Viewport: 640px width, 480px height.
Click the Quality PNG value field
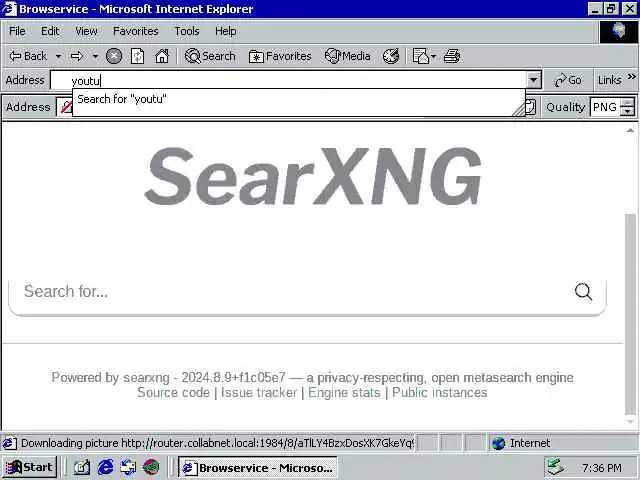(x=604, y=107)
